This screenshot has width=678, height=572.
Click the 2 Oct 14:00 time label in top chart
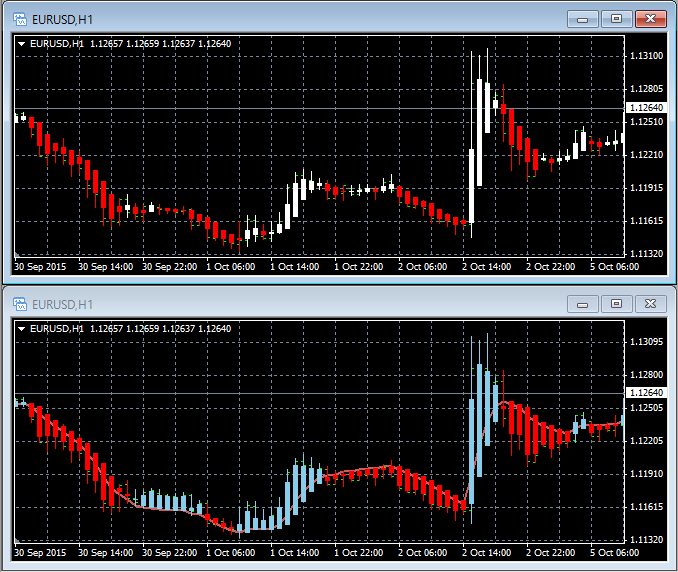[x=486, y=267]
